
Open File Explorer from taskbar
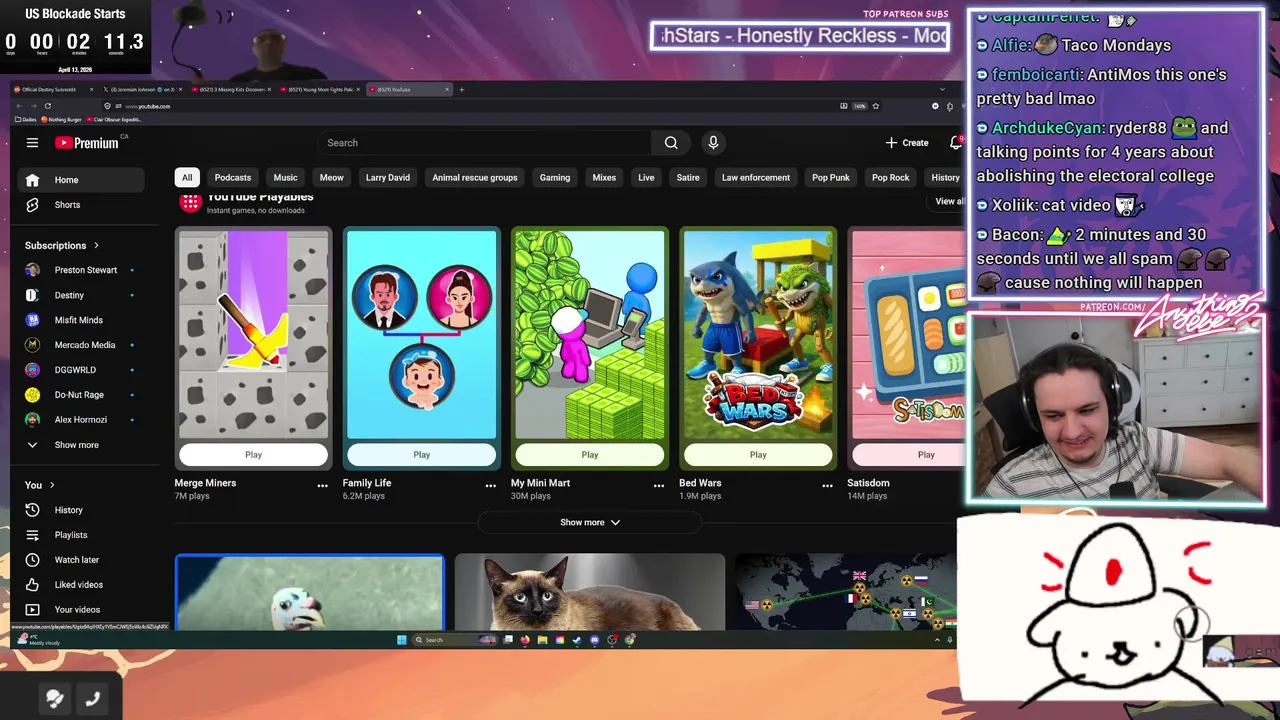click(x=542, y=640)
